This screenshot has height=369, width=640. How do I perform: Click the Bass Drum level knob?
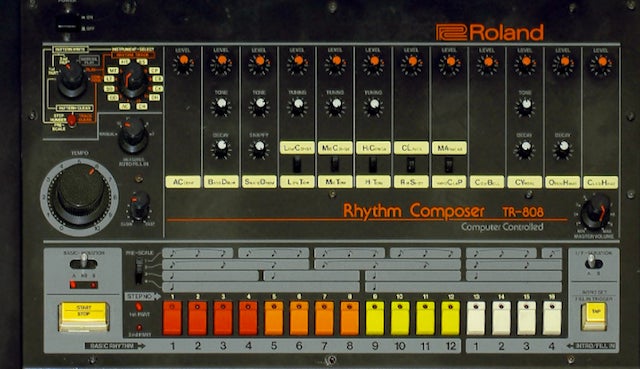[221, 64]
